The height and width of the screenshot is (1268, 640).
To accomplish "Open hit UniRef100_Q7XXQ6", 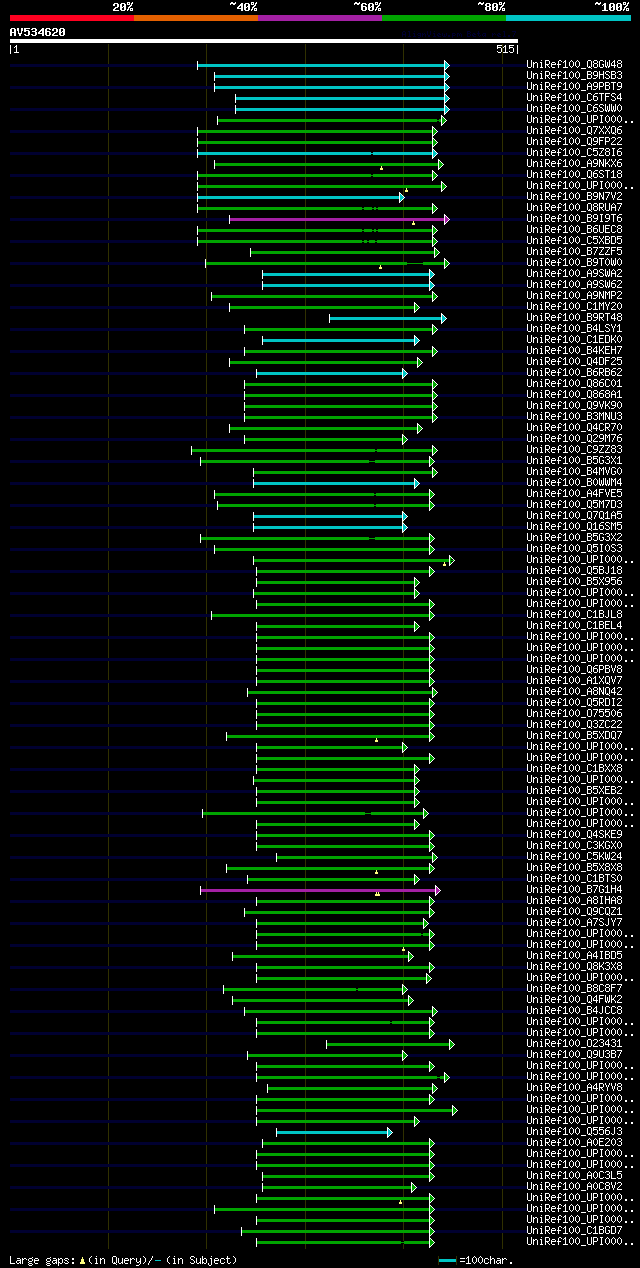I will point(575,130).
